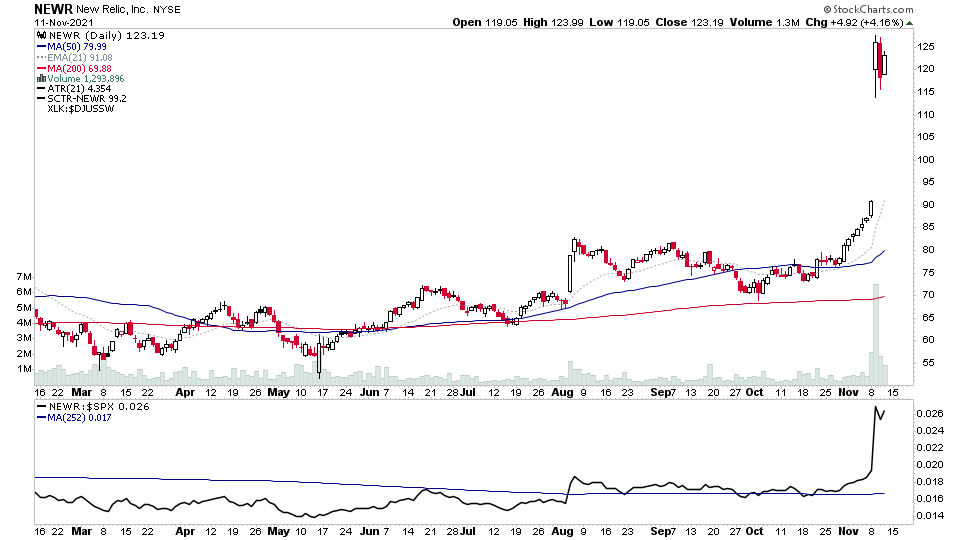Viewport: 960px width, 540px height.
Task: Click the 7M volume axis label
Action: (24, 277)
